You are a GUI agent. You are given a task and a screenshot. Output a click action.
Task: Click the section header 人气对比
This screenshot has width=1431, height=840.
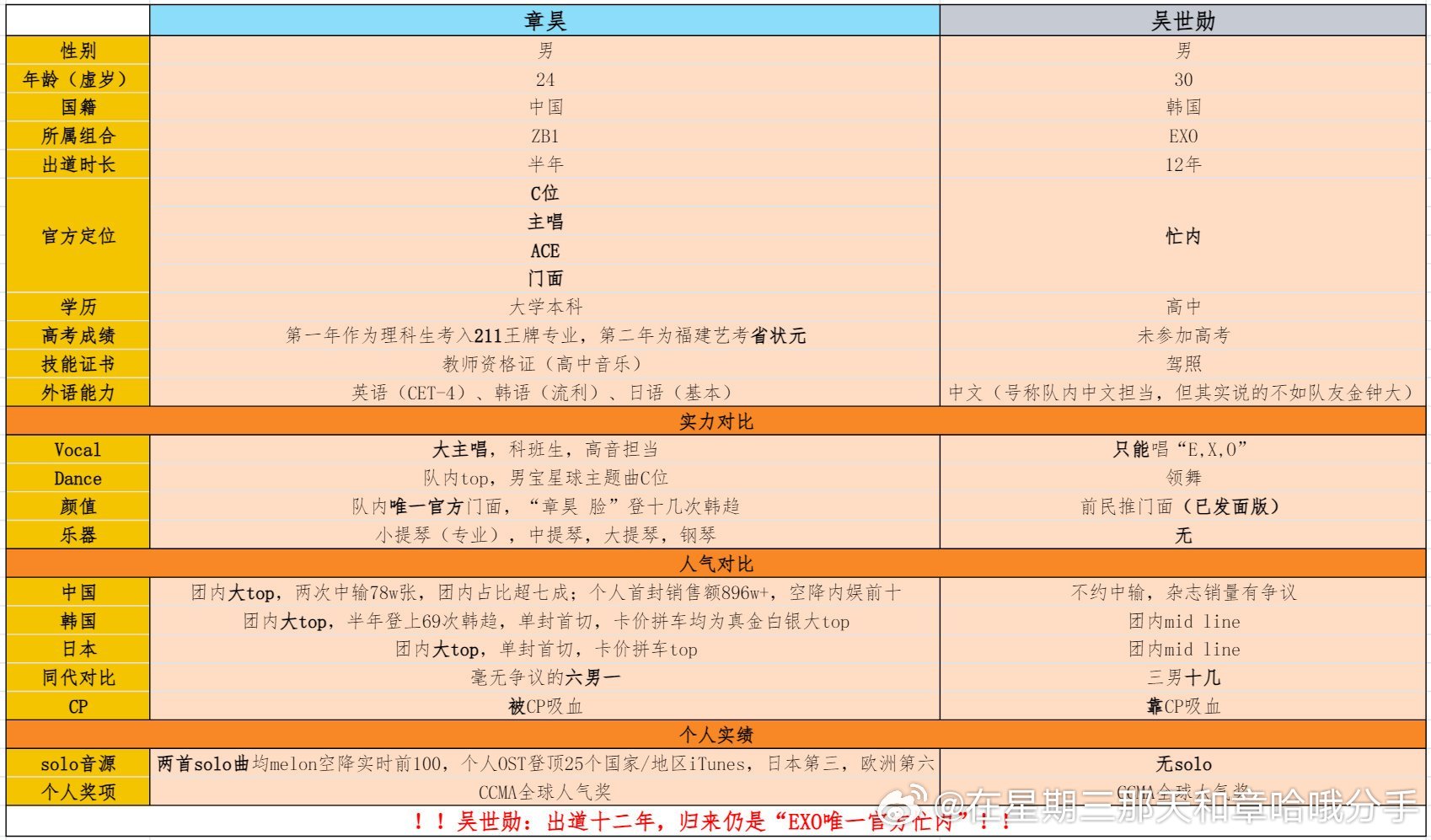715,564
